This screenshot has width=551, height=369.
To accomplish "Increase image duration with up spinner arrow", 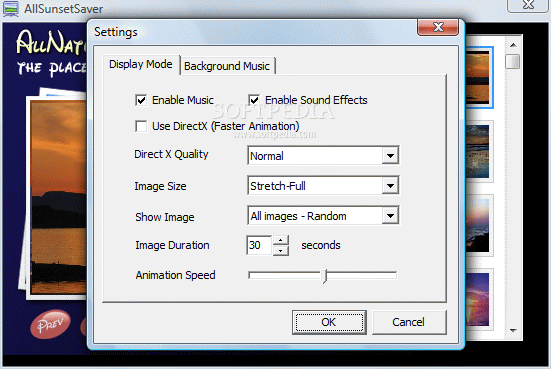I will pos(280,240).
